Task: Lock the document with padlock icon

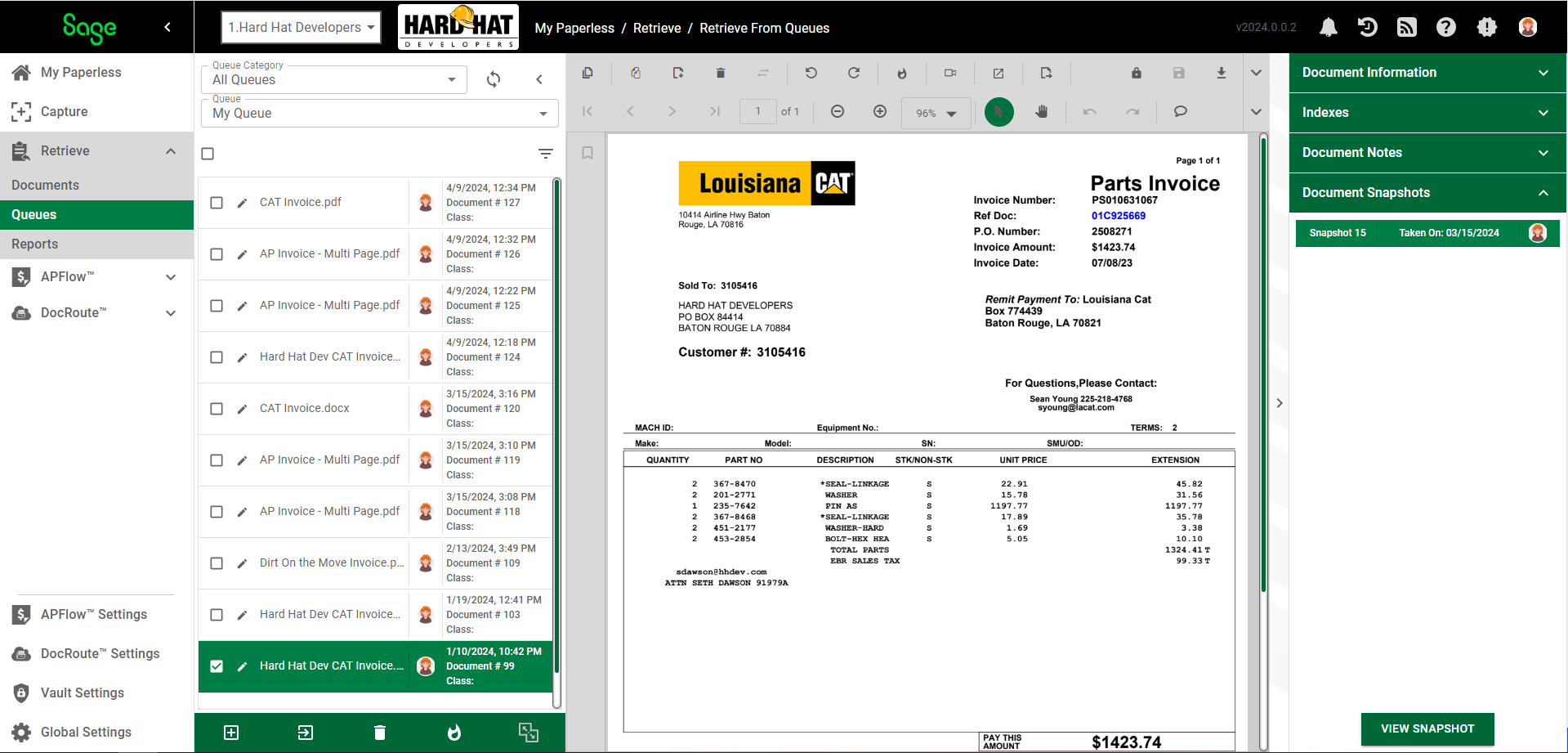Action: pos(1137,73)
